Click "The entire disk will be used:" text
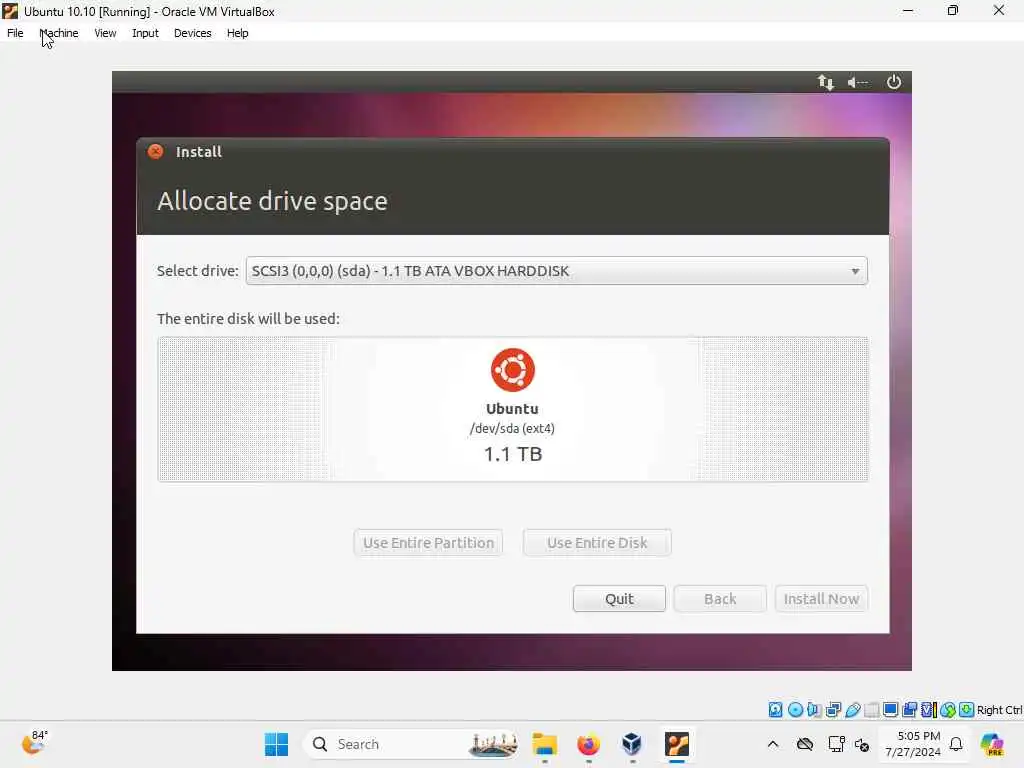This screenshot has height=768, width=1024. (248, 319)
